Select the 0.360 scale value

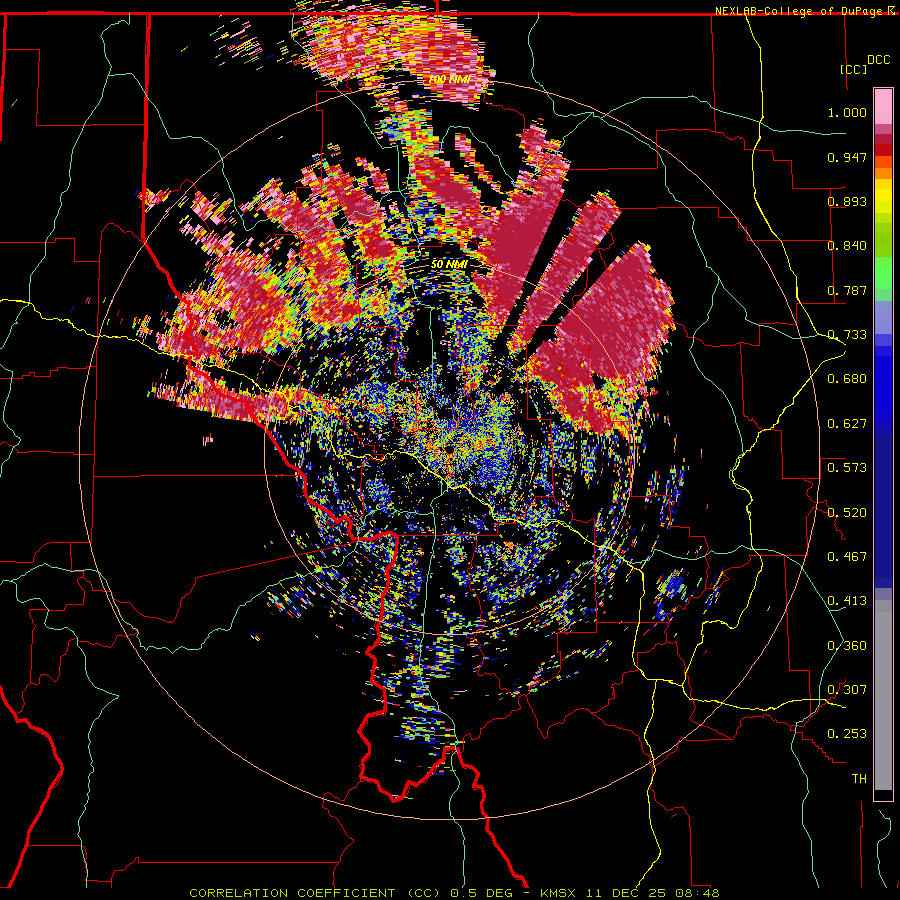847,646
